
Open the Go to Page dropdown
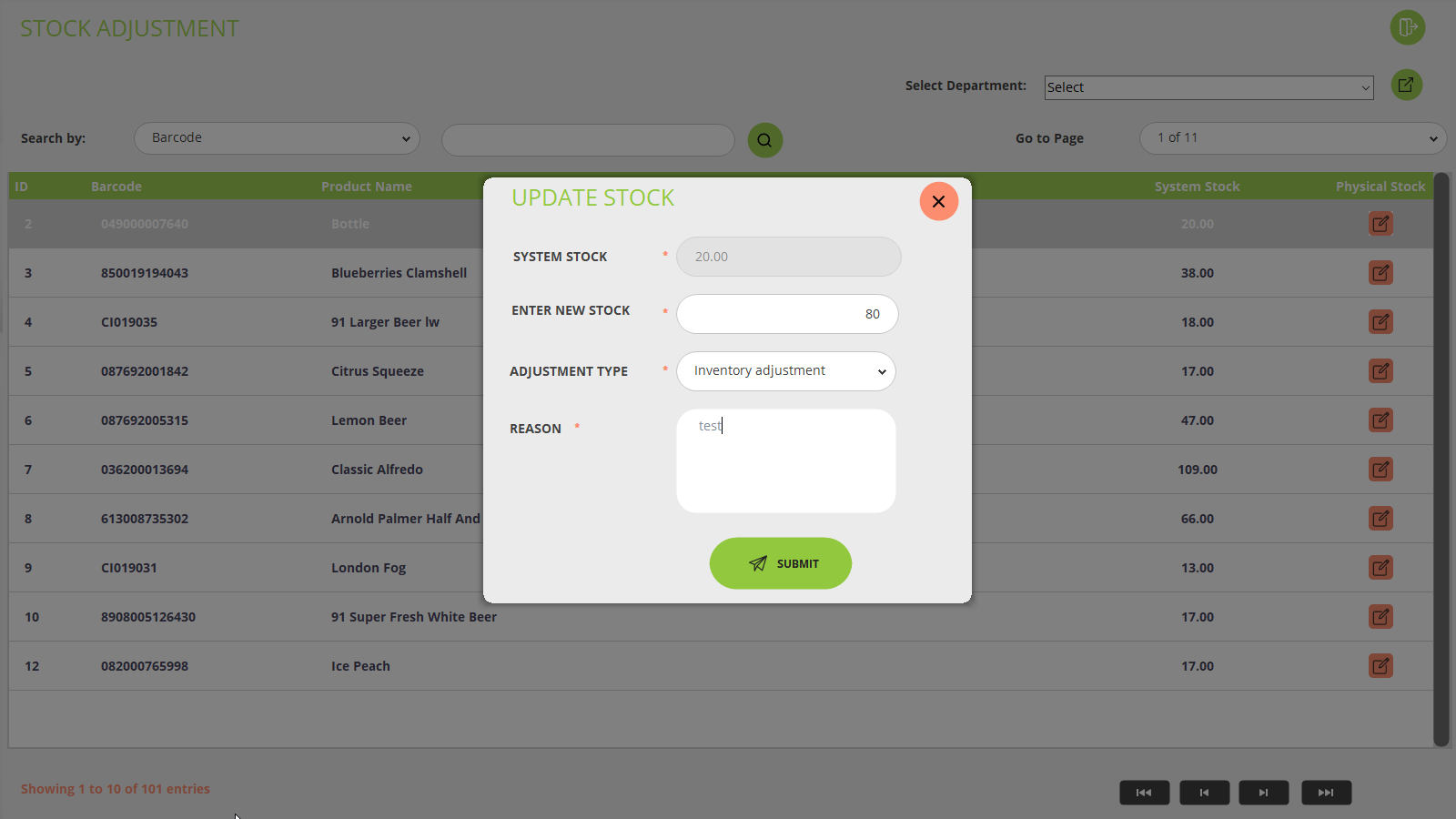click(1292, 138)
